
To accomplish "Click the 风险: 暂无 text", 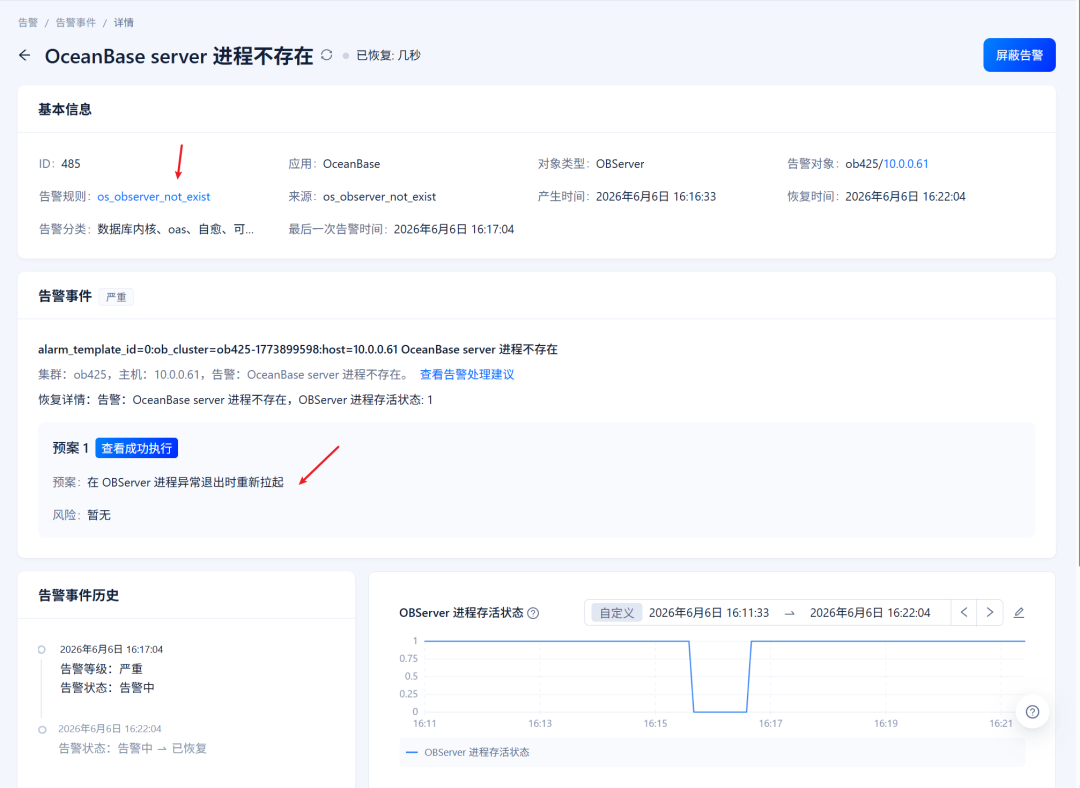I will pyautogui.click(x=81, y=515).
